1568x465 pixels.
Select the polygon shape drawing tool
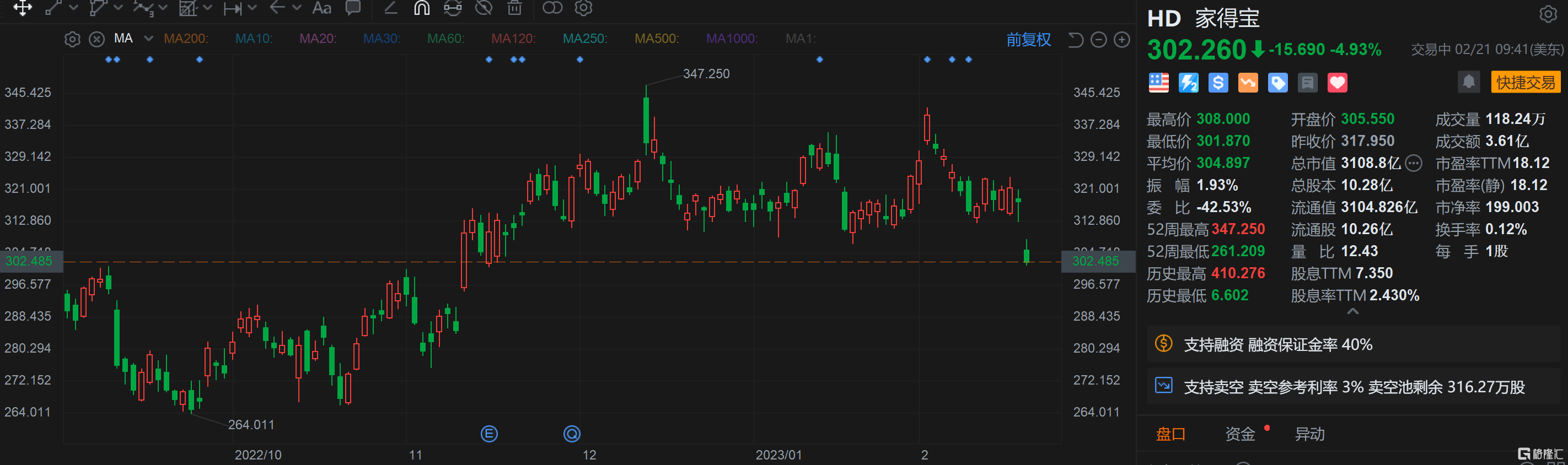[x=98, y=8]
